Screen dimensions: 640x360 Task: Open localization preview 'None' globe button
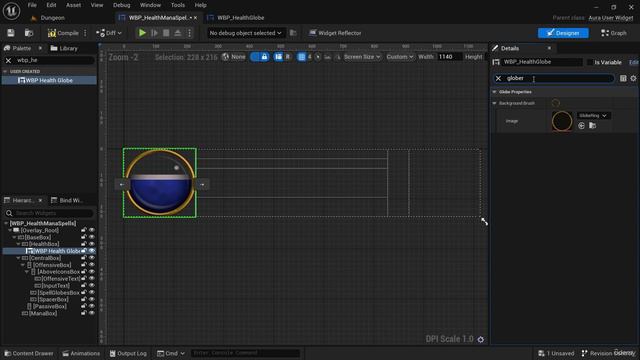click(234, 57)
